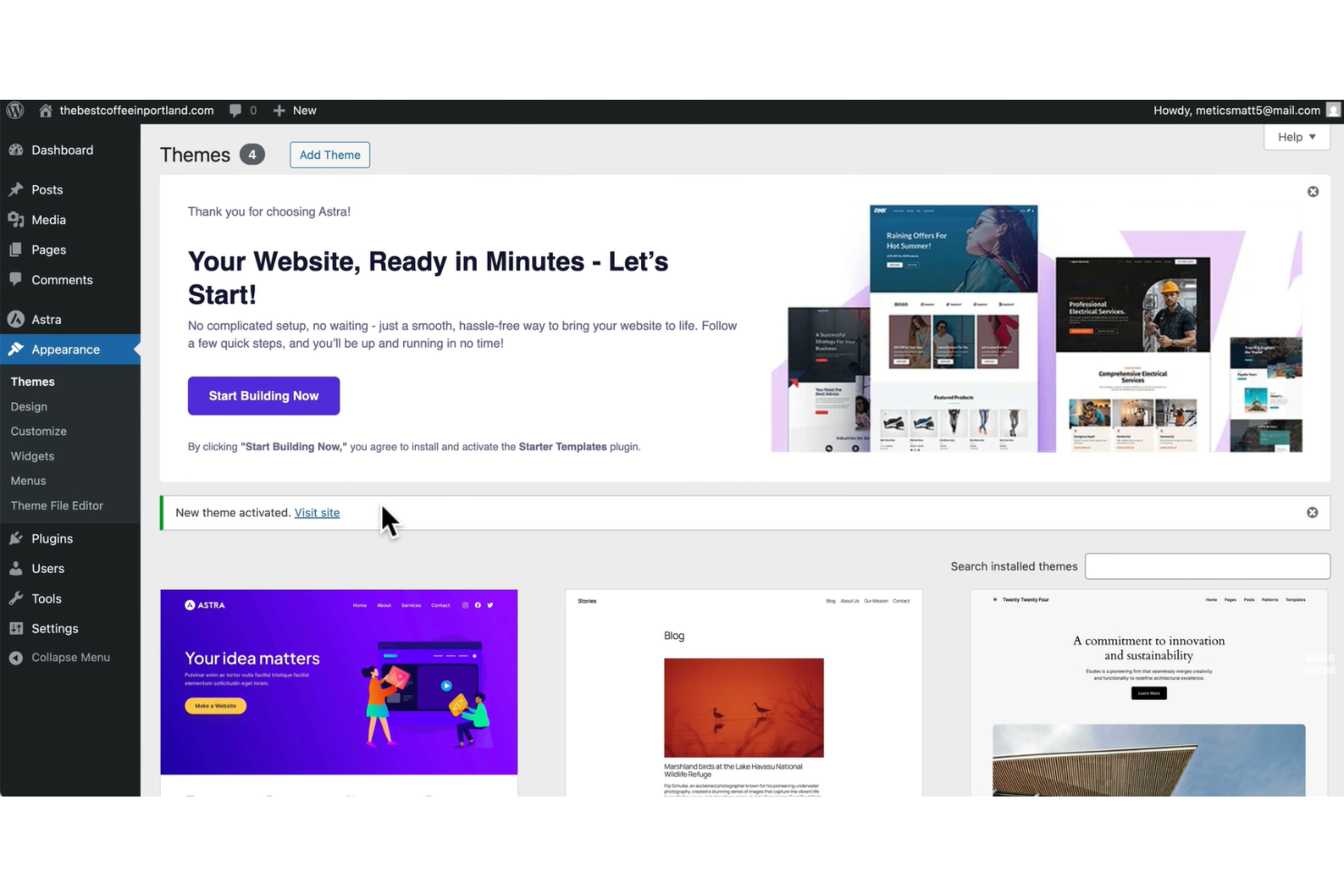Click Howdy, meticsmatt5@mail.com account link
1344x896 pixels.
[1236, 110]
